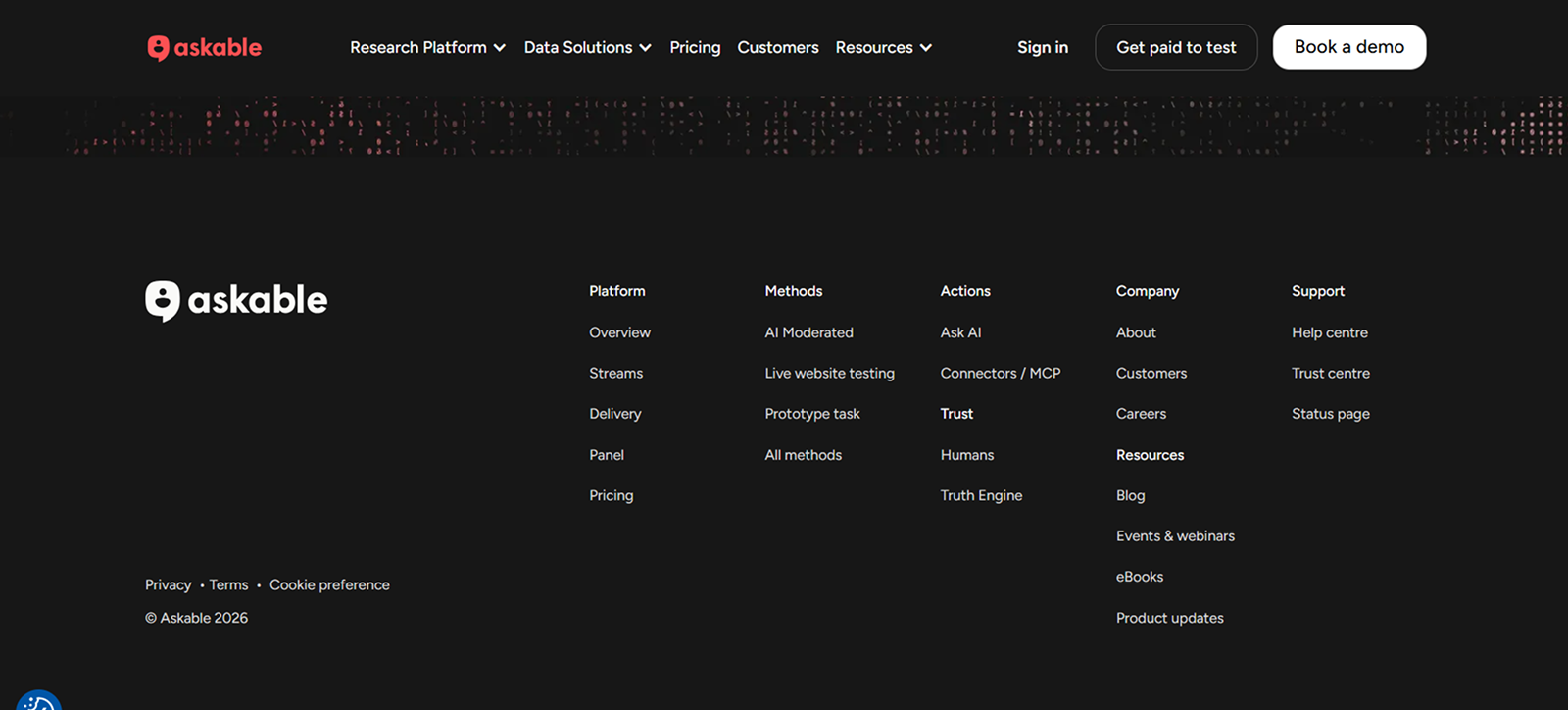Viewport: 1568px width, 710px height.
Task: Open the Prototype task link
Action: [811, 414]
